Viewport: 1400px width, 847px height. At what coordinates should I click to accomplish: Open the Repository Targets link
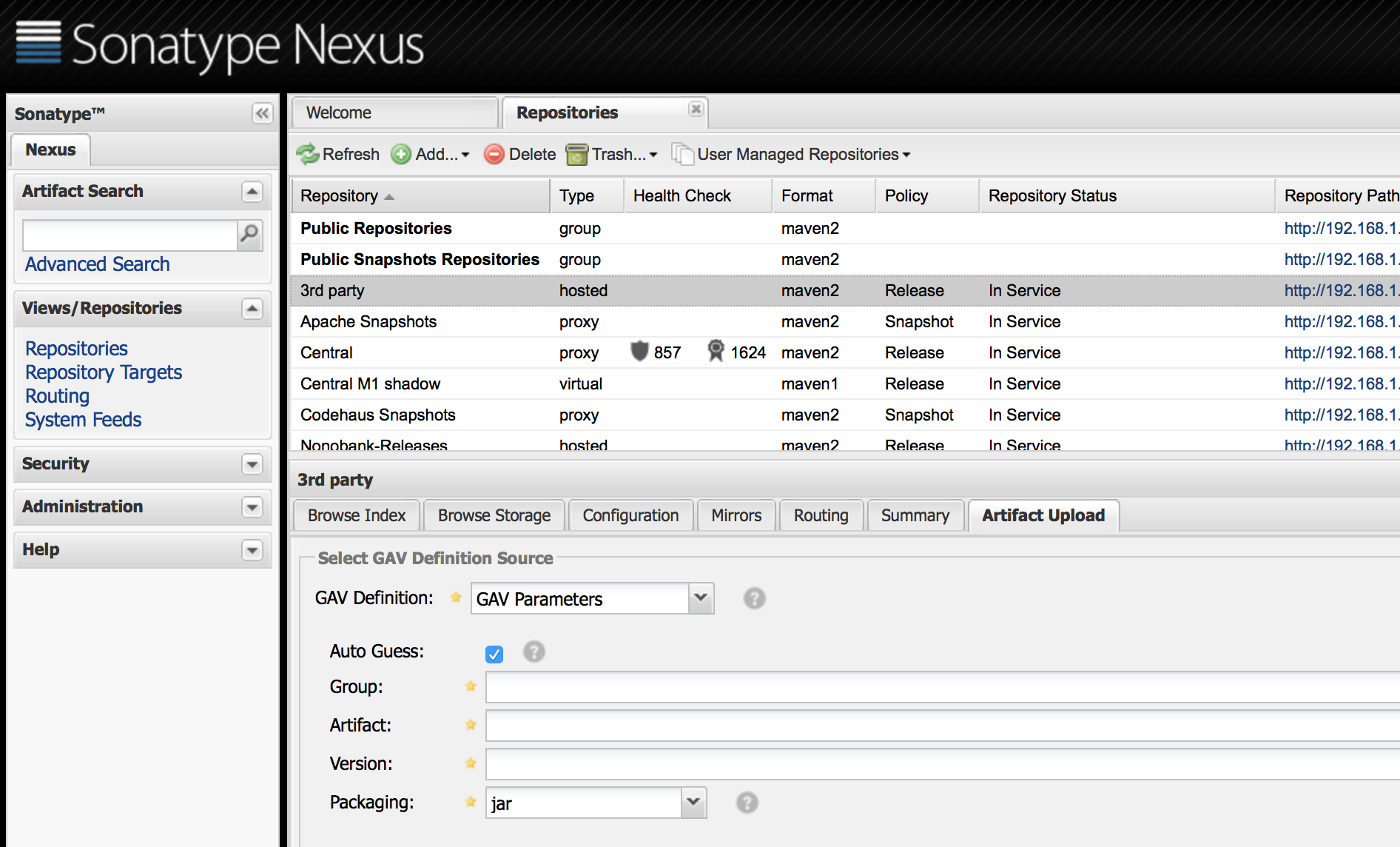(104, 372)
